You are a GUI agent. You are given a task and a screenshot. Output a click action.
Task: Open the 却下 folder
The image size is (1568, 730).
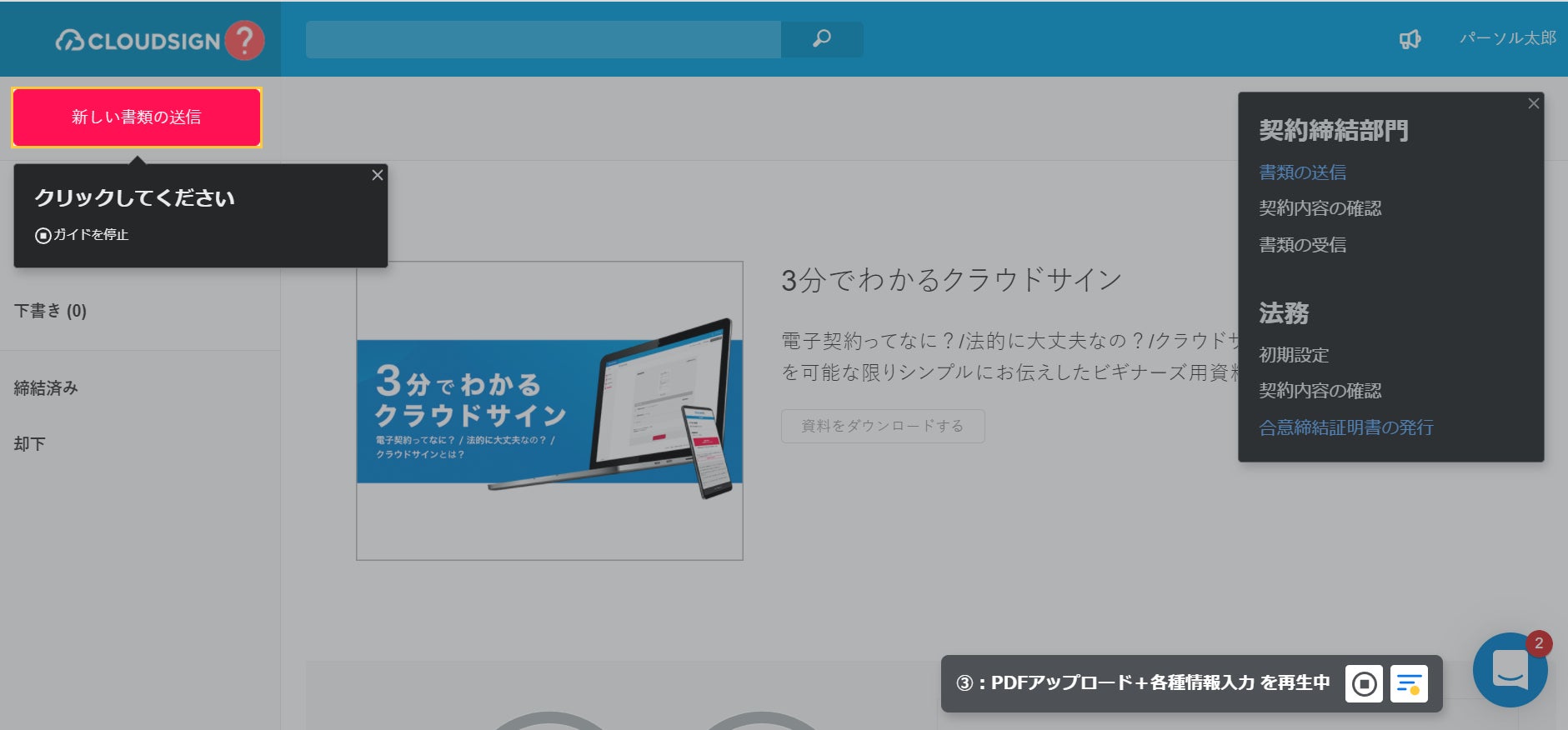[x=30, y=444]
